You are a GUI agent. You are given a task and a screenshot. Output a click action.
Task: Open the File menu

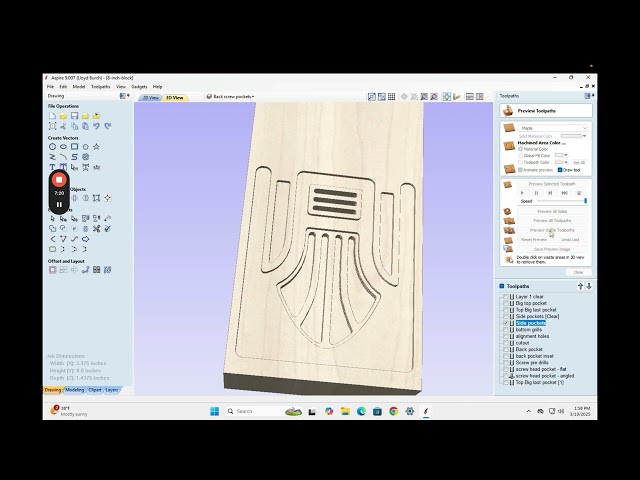point(50,87)
